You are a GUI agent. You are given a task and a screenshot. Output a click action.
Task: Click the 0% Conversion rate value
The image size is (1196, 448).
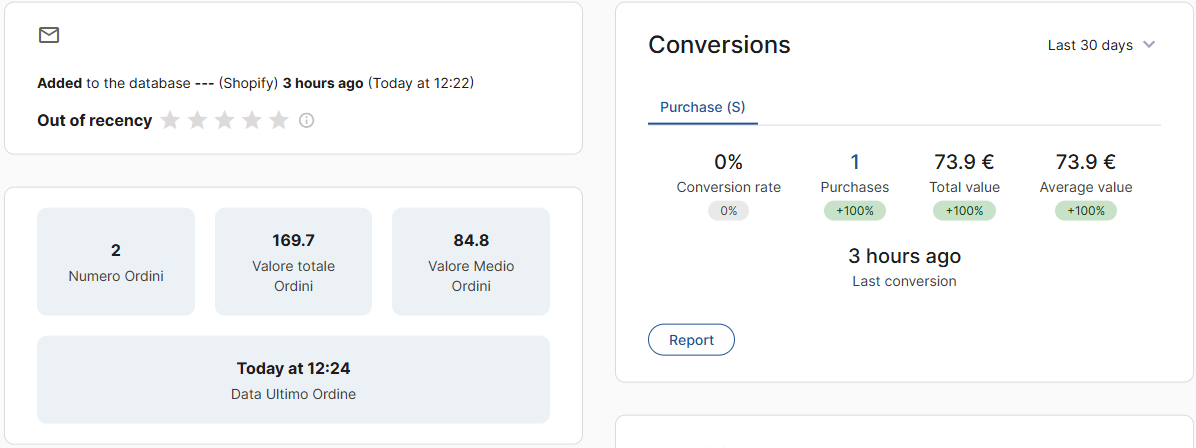point(728,162)
